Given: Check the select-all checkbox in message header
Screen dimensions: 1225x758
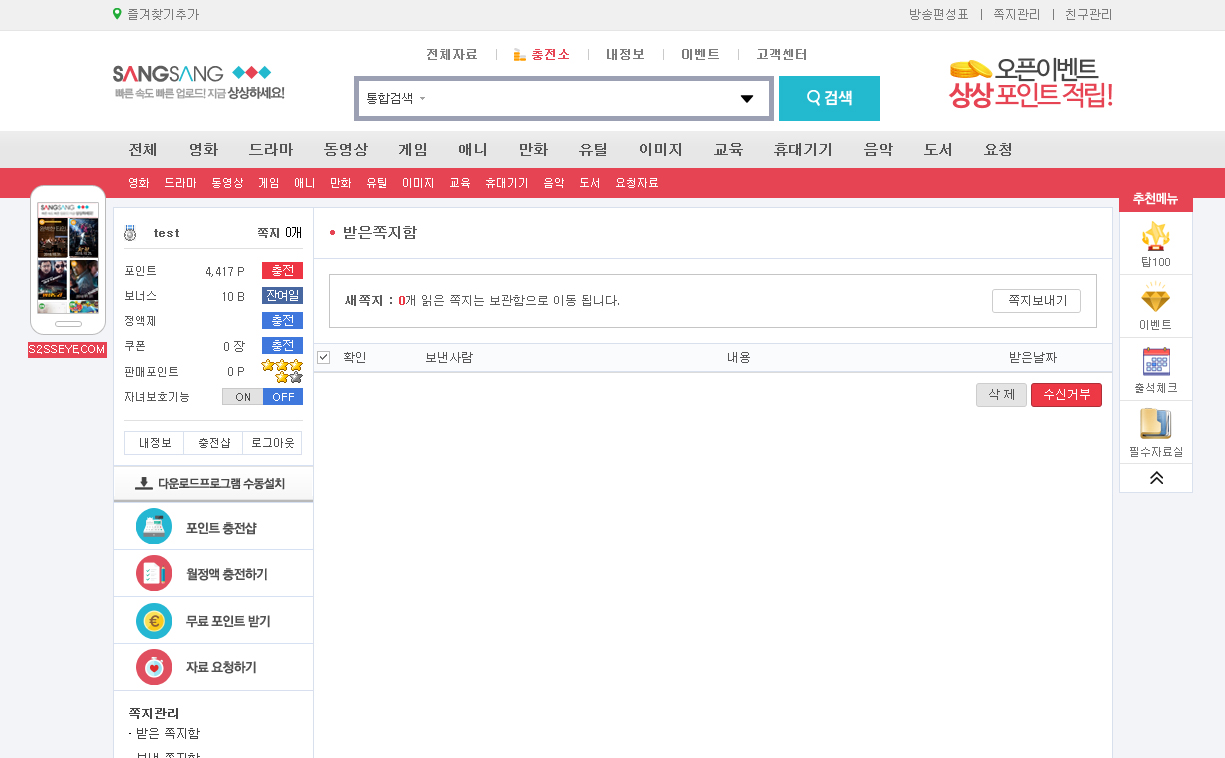Looking at the screenshot, I should click(x=324, y=357).
